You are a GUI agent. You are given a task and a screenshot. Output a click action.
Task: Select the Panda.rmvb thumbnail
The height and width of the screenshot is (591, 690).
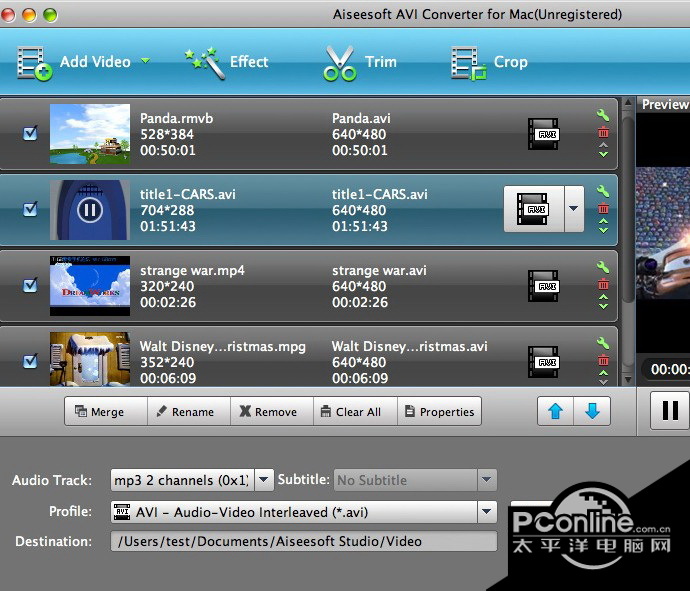(x=90, y=134)
